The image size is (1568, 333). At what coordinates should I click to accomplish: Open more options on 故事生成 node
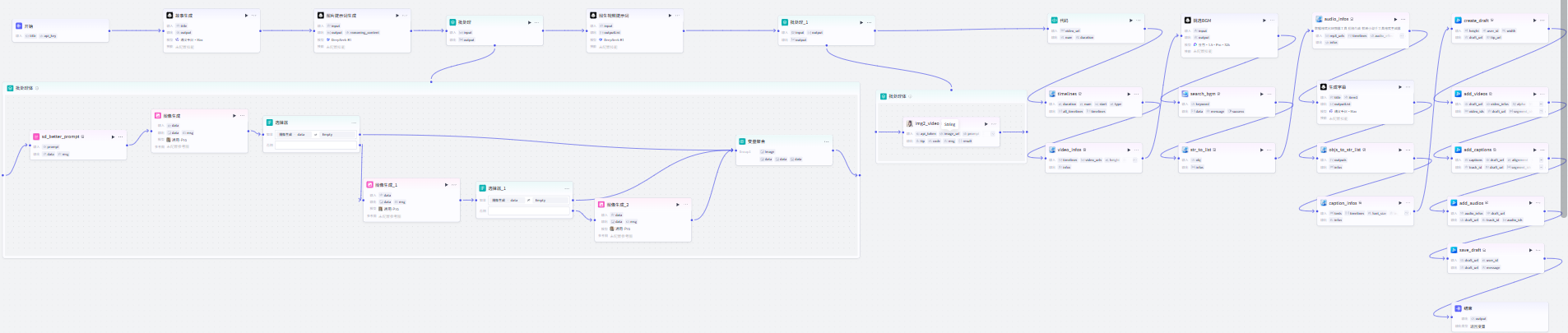pyautogui.click(x=253, y=16)
